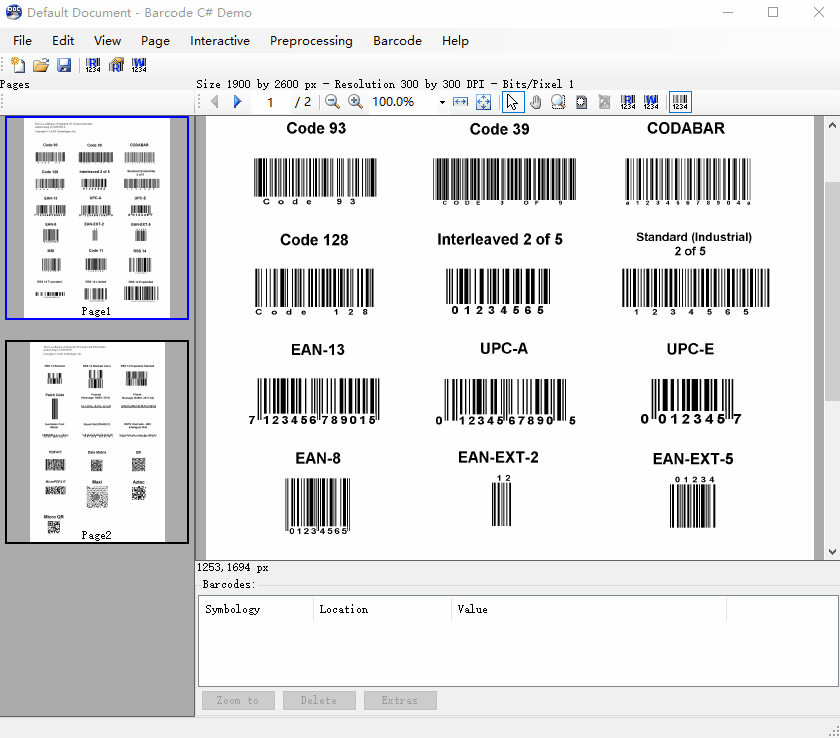This screenshot has height=738, width=840.
Task: Open the Barcode menu
Action: click(x=397, y=41)
